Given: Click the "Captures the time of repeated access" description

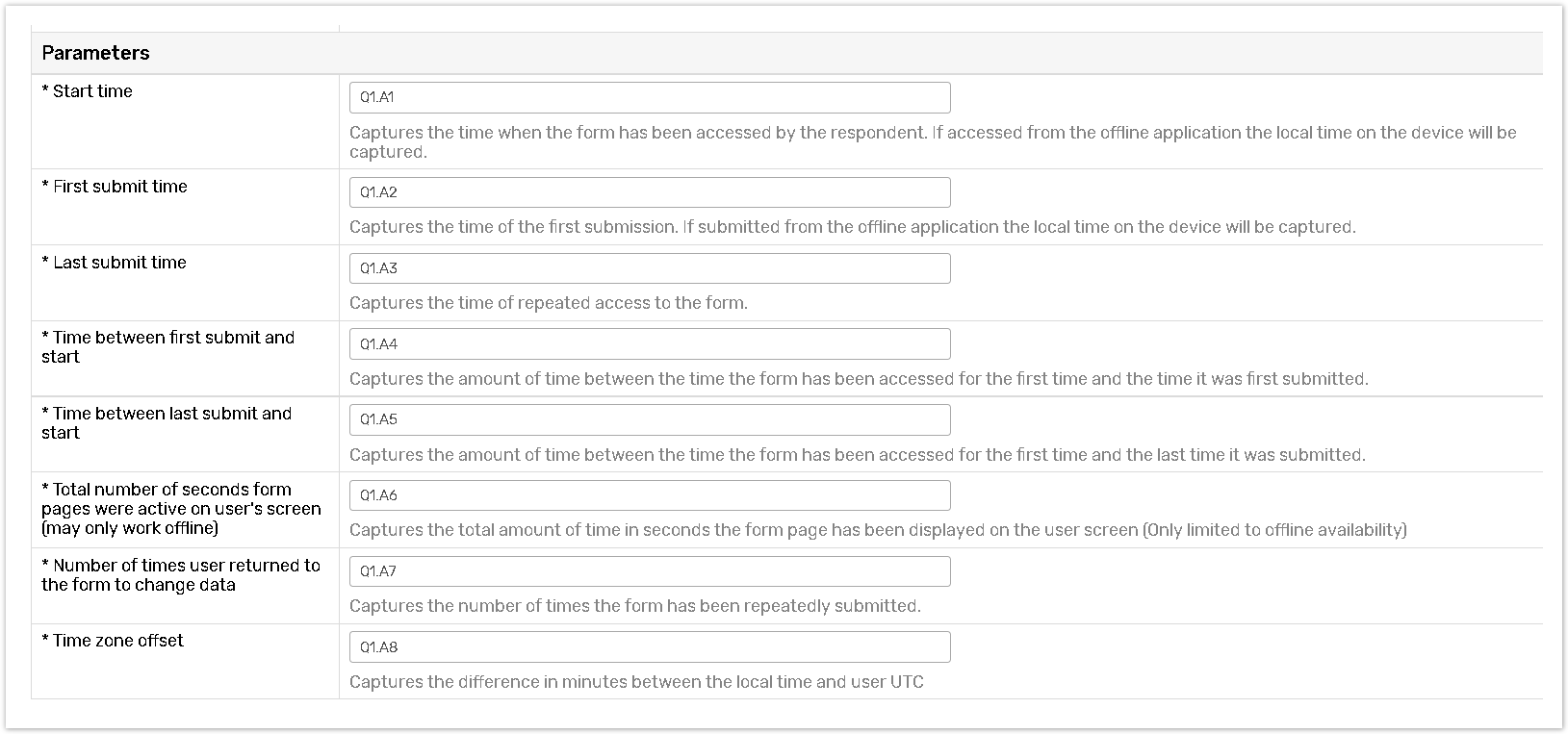Looking at the screenshot, I should (x=548, y=303).
